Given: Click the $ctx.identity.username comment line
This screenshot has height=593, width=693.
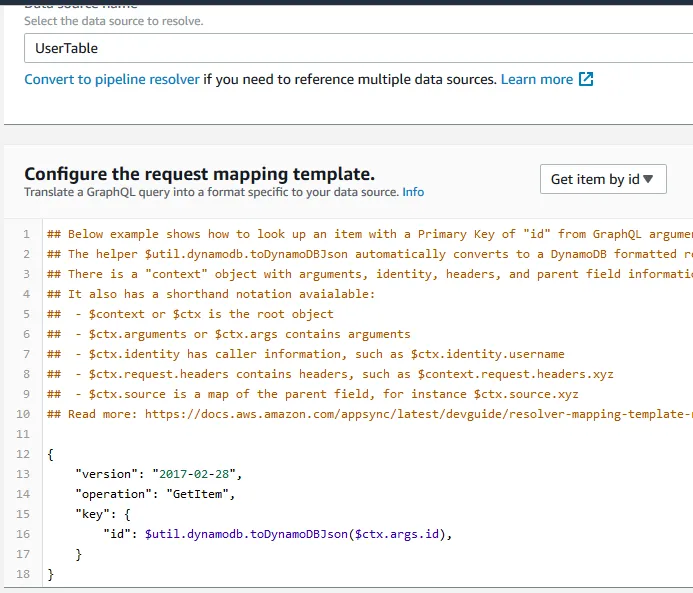Looking at the screenshot, I should 320,353.
